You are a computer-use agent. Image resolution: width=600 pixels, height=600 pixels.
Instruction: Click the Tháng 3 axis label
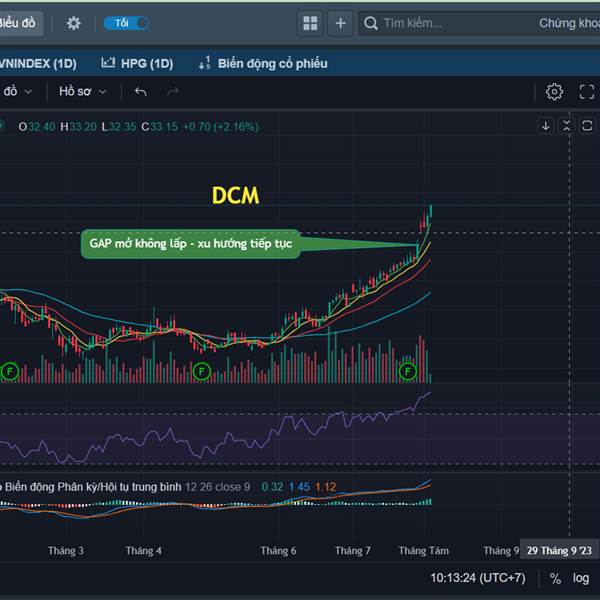coord(66,551)
